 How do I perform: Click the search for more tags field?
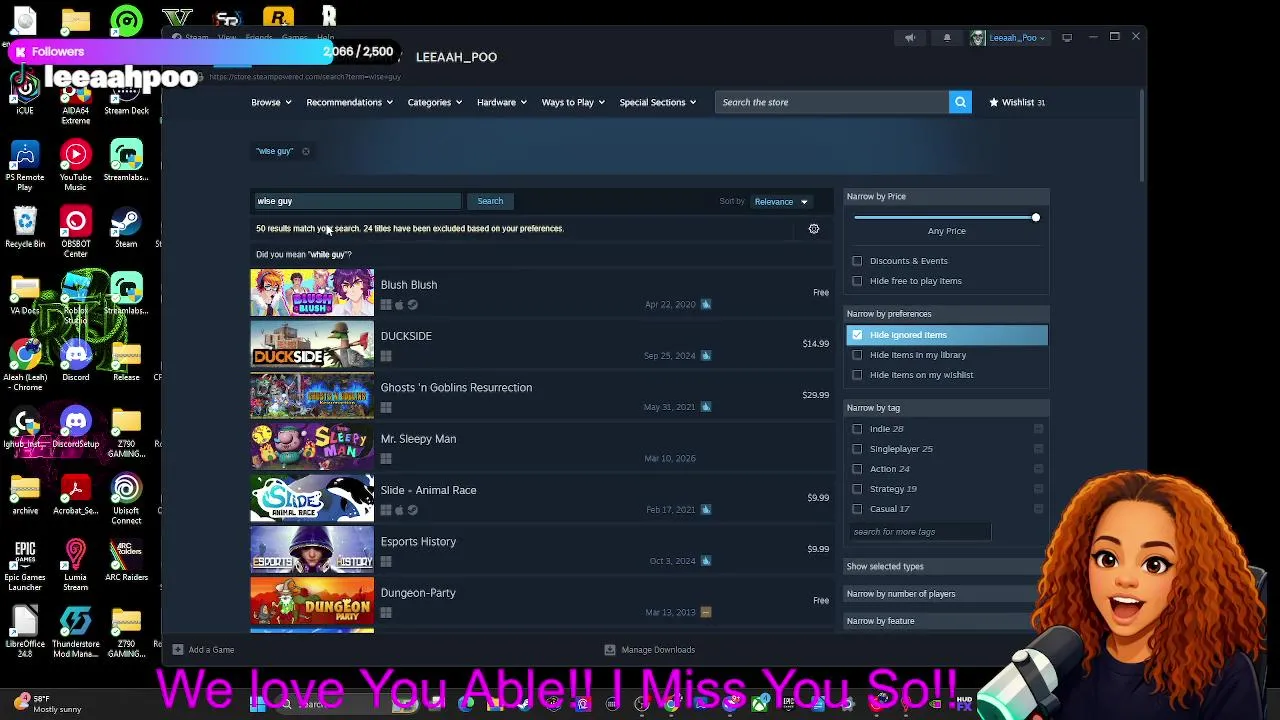coord(920,532)
